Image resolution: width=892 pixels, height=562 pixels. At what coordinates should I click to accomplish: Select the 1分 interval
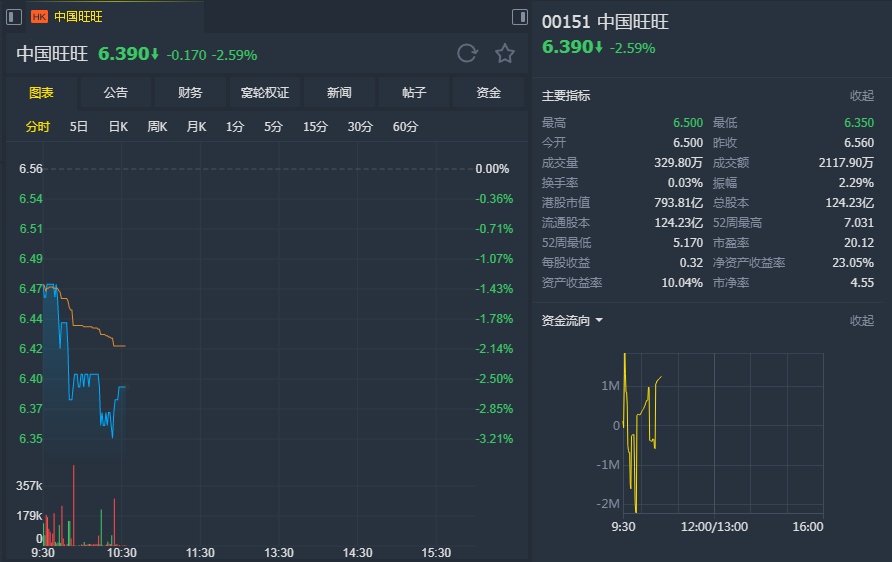[x=234, y=126]
